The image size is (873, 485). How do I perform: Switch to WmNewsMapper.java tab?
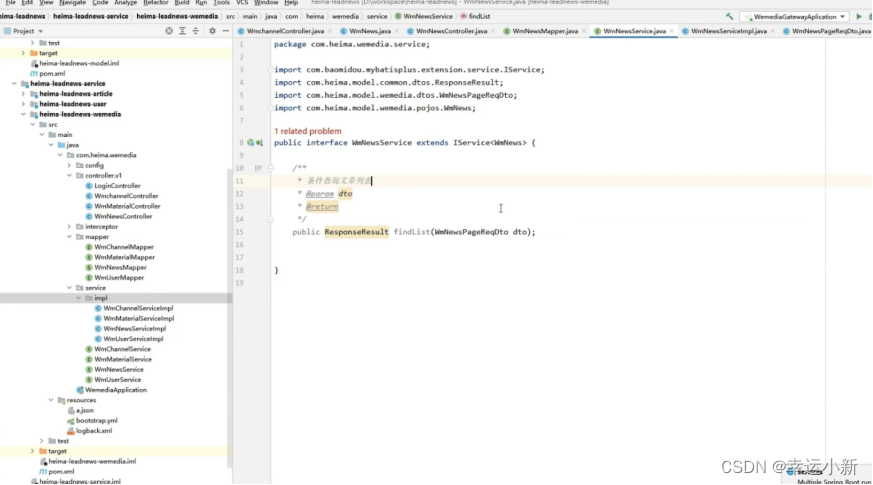point(545,31)
